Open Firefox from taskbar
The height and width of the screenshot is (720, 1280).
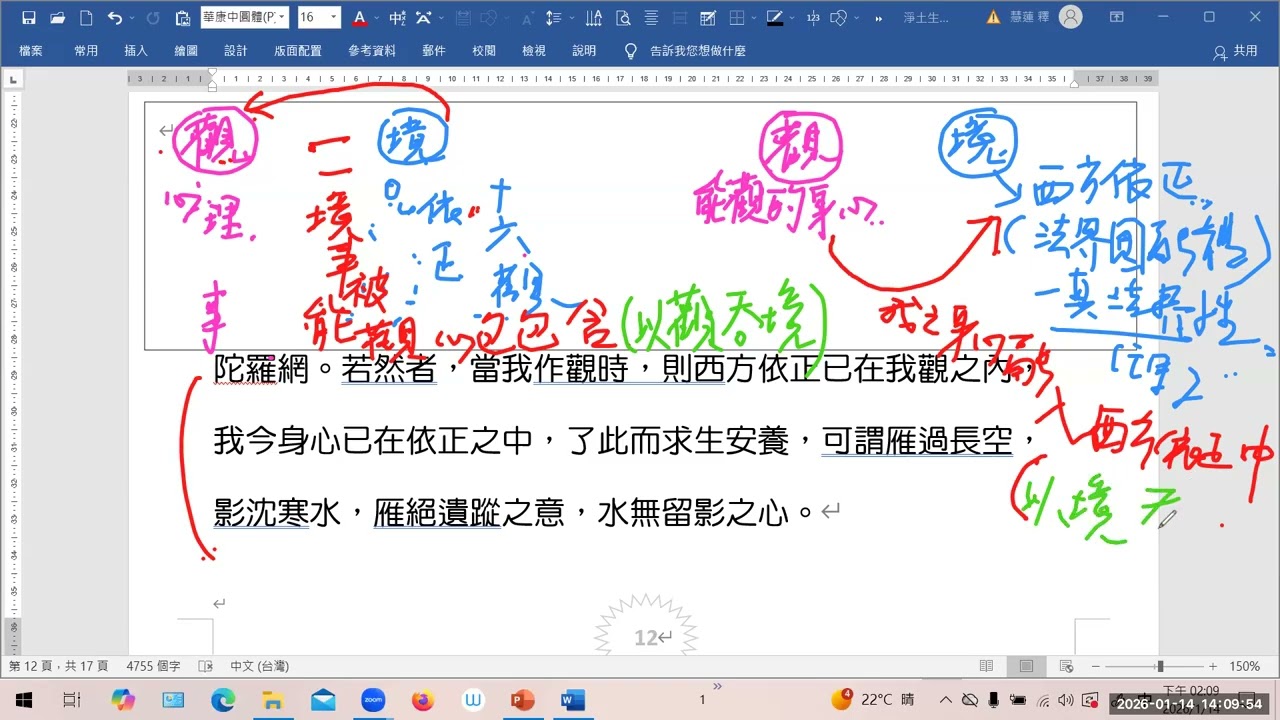[x=423, y=700]
